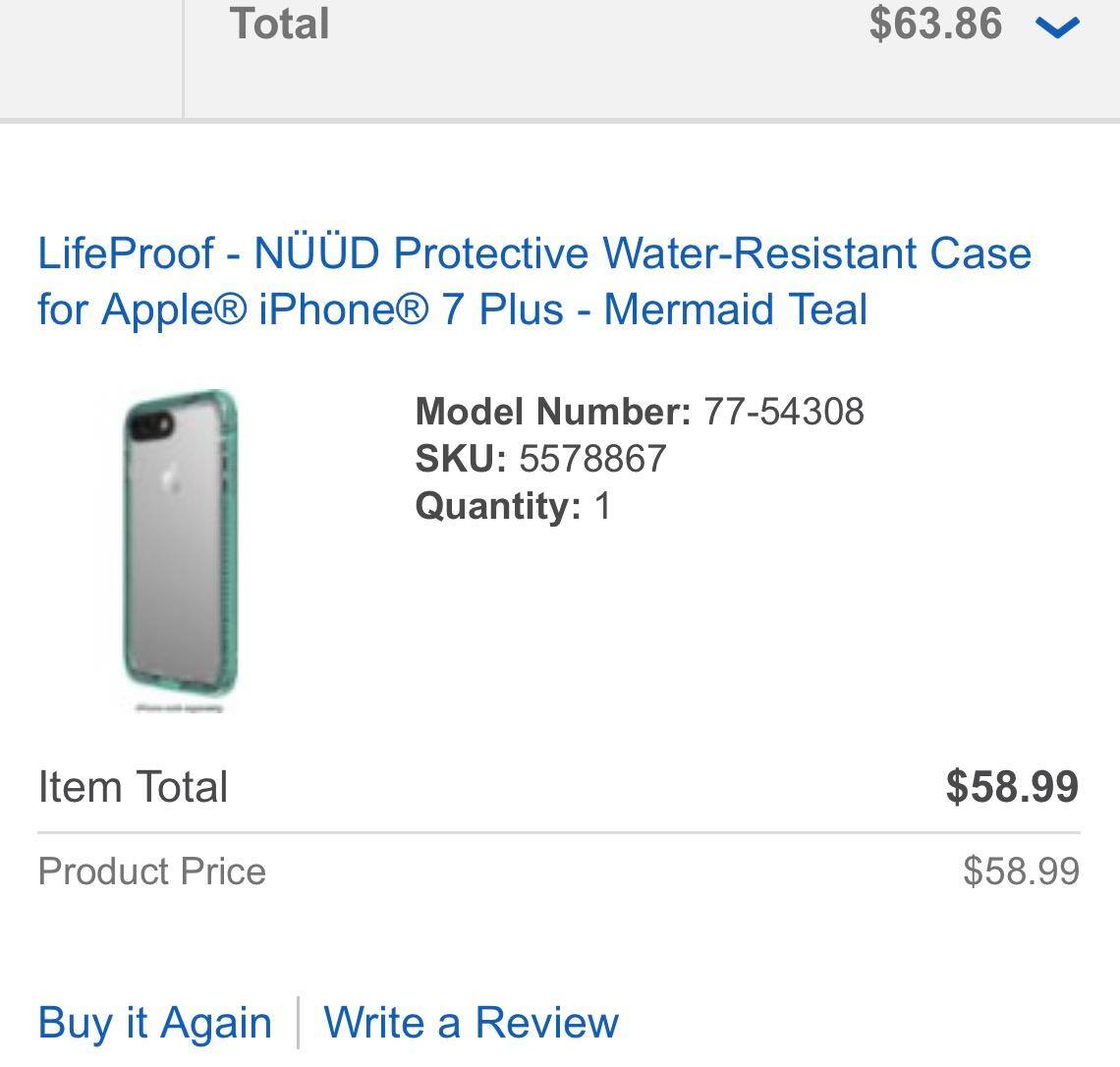
Task: Click the divider between Buy it Again and Write a Review
Action: 298,1022
